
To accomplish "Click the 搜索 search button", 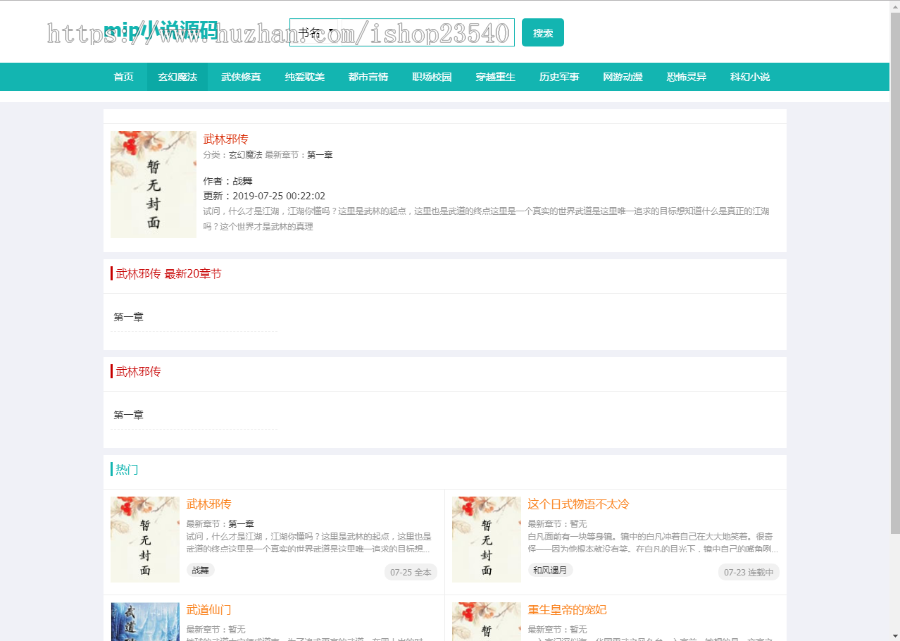I will 542,32.
